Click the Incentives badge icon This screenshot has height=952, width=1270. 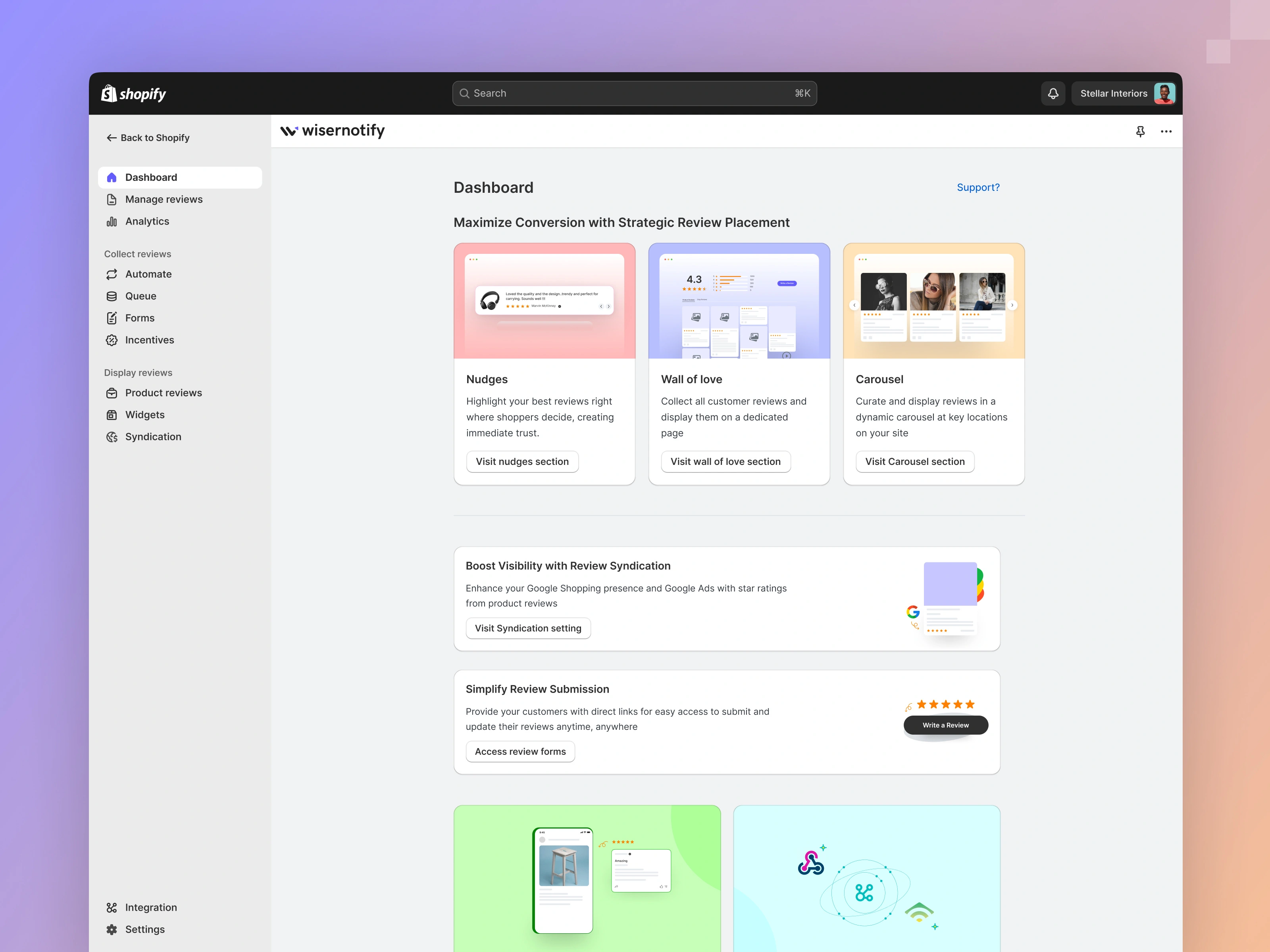[112, 340]
